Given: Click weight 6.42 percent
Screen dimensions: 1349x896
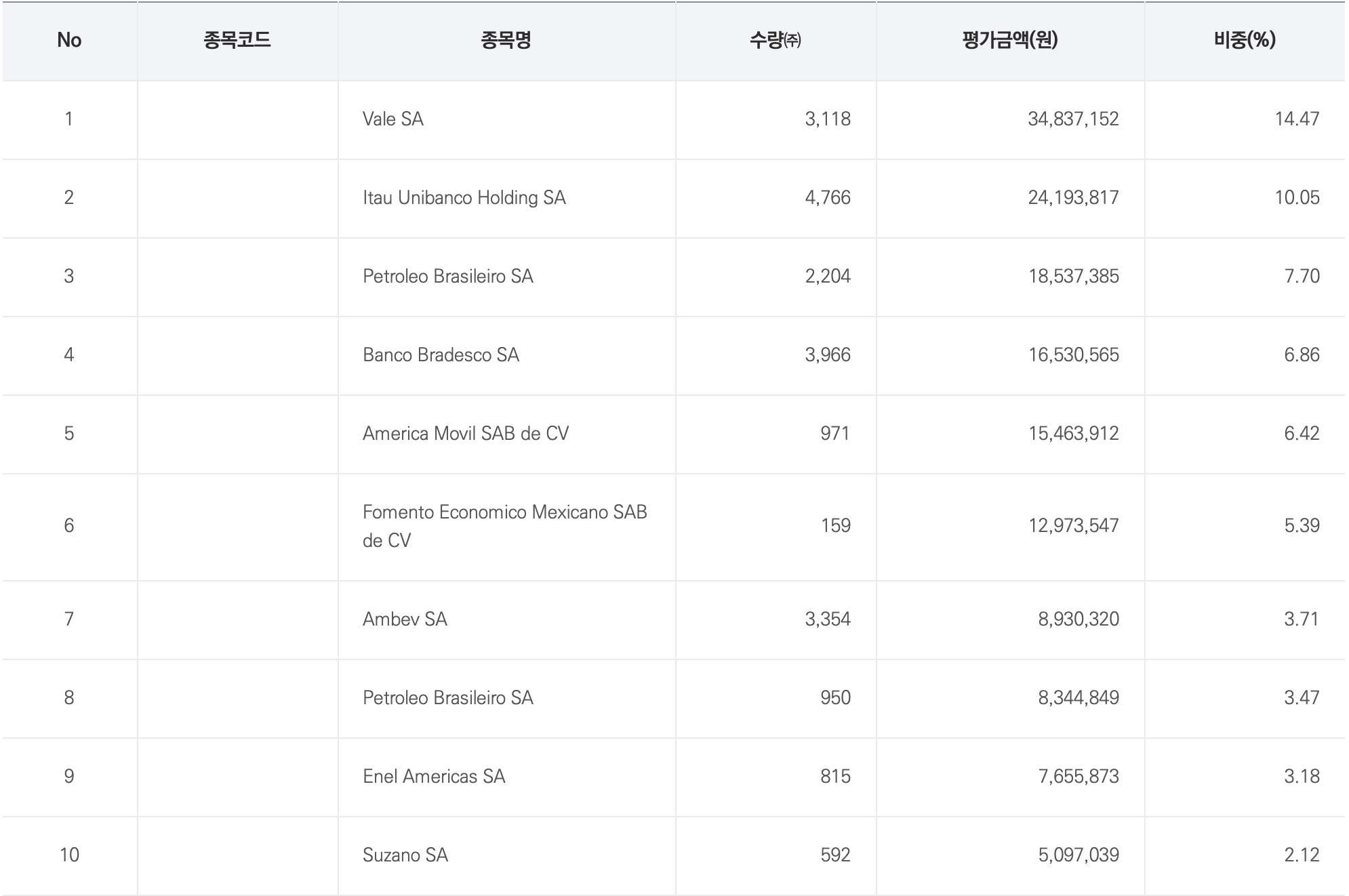Looking at the screenshot, I should pyautogui.click(x=1302, y=434).
